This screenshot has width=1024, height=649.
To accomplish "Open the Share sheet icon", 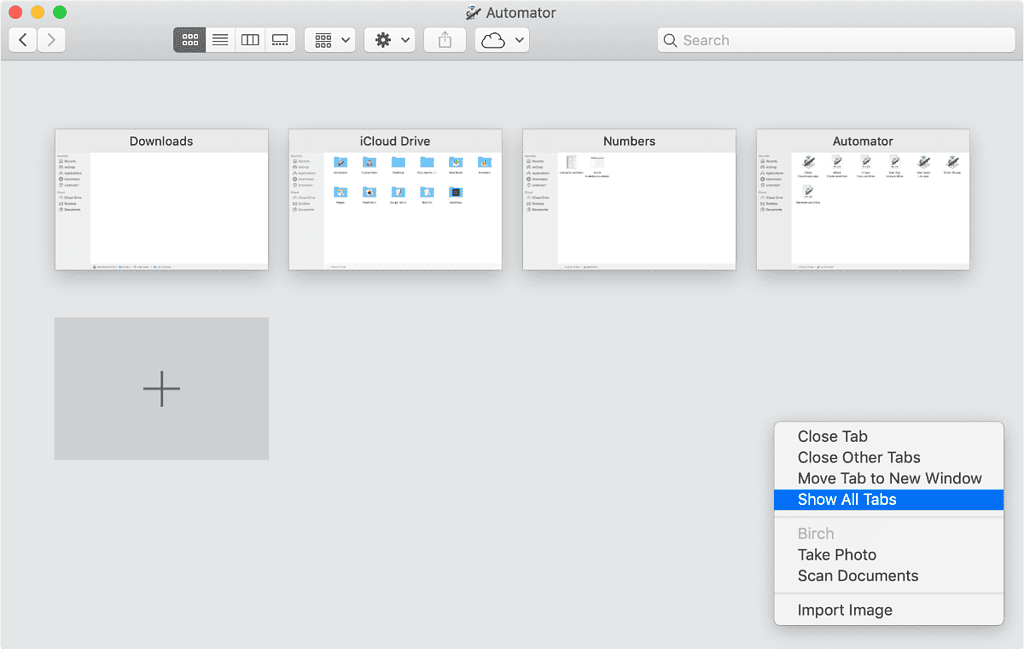I will pos(444,39).
